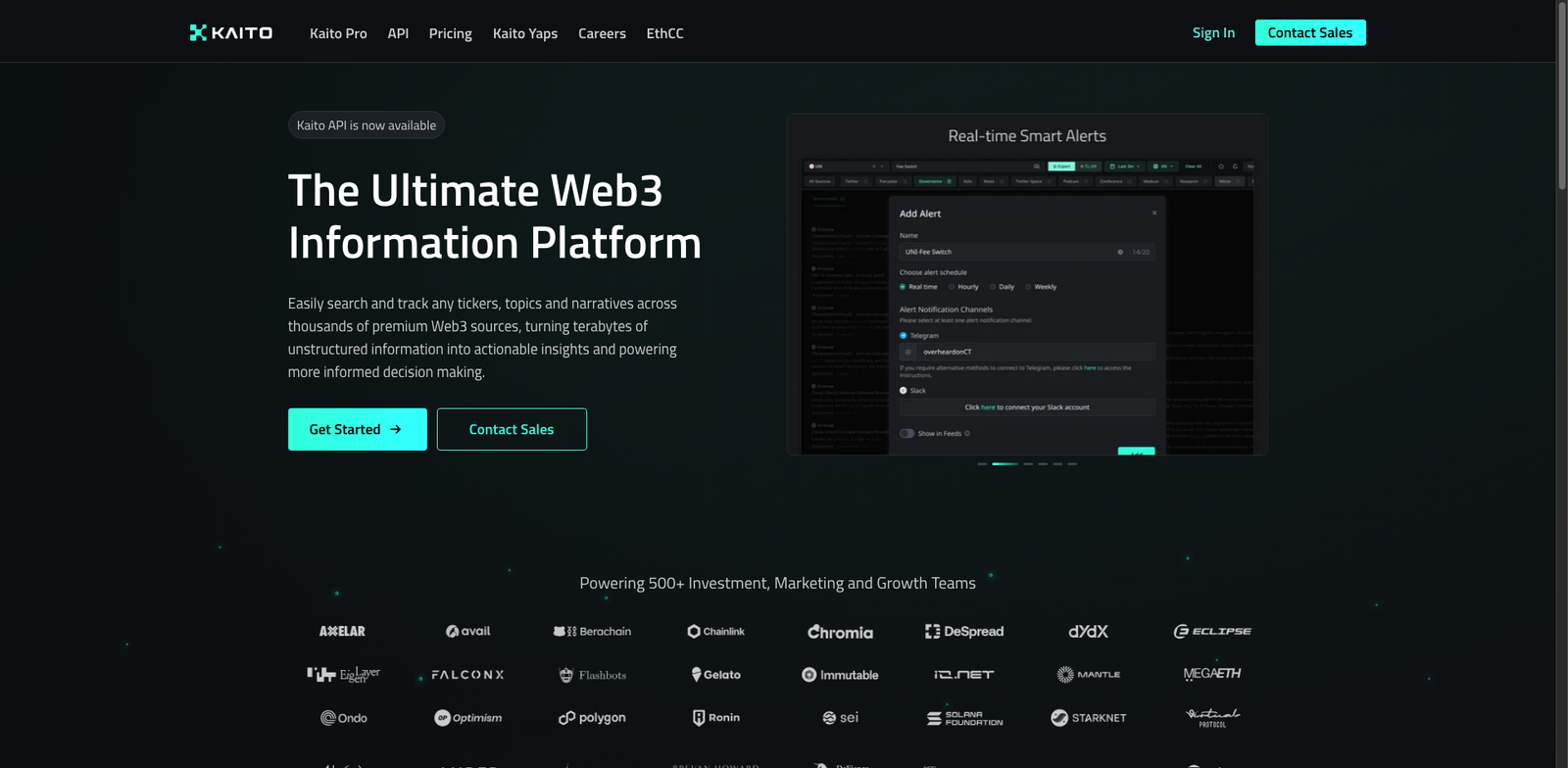Click the Mantle logo

1088,675
